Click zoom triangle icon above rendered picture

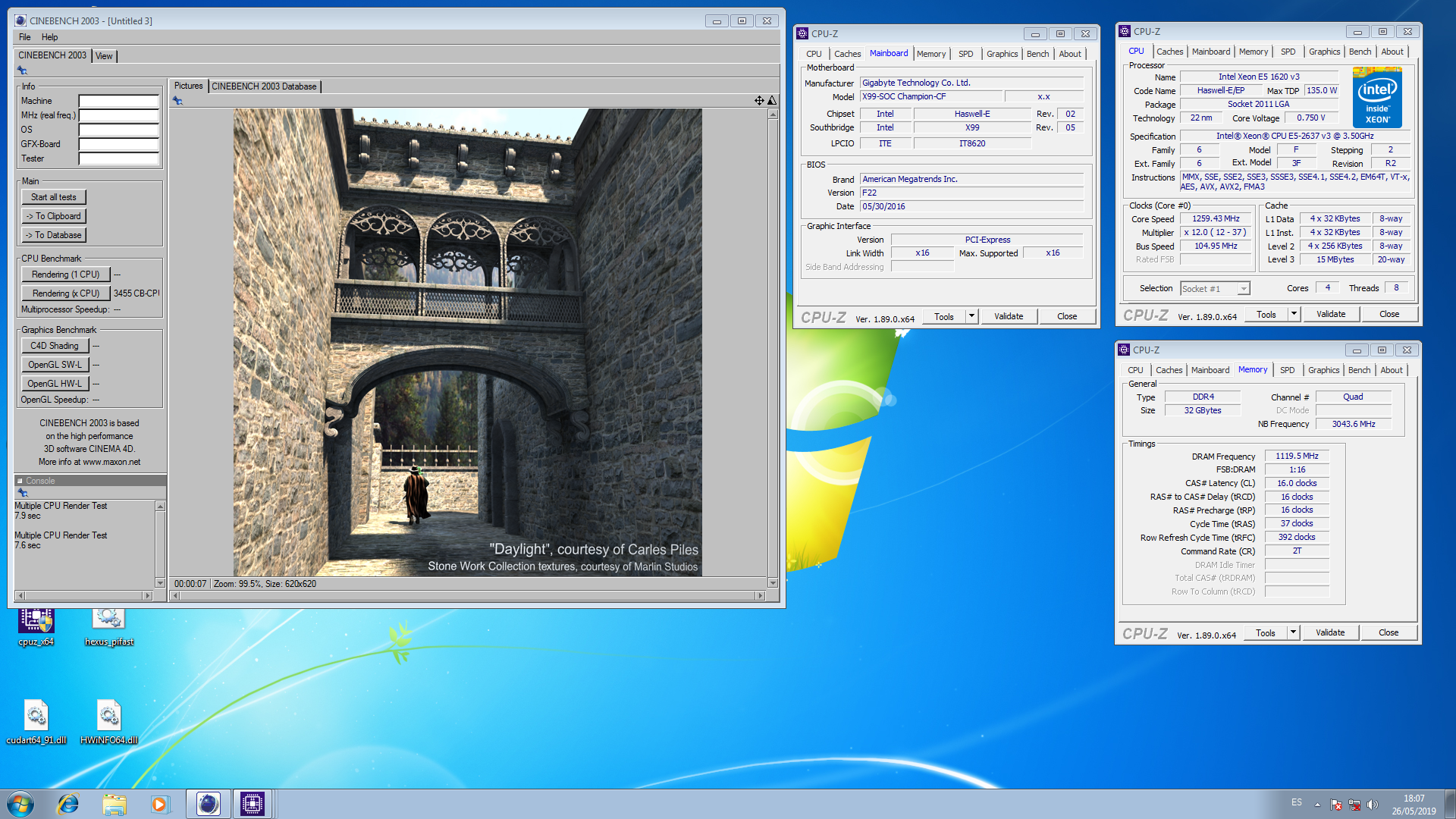pos(771,101)
